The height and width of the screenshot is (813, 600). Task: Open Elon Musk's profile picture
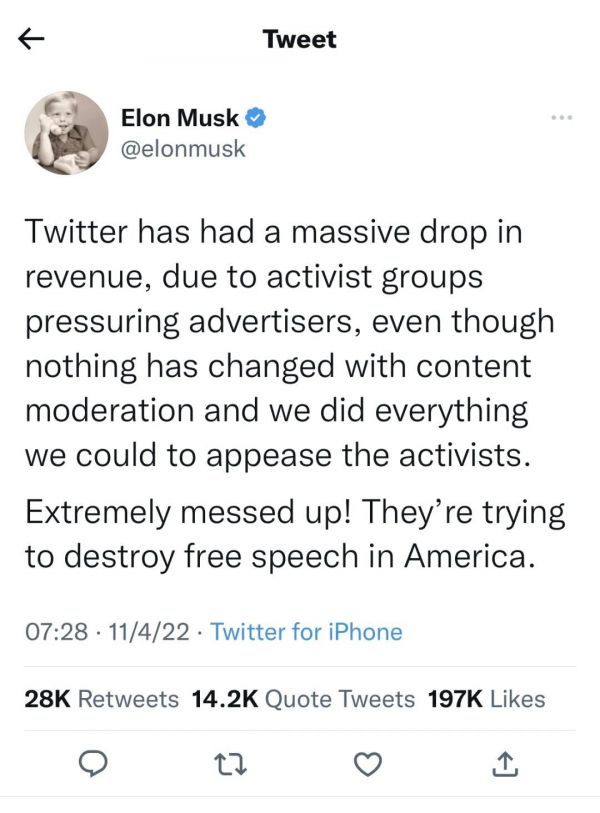(65, 133)
